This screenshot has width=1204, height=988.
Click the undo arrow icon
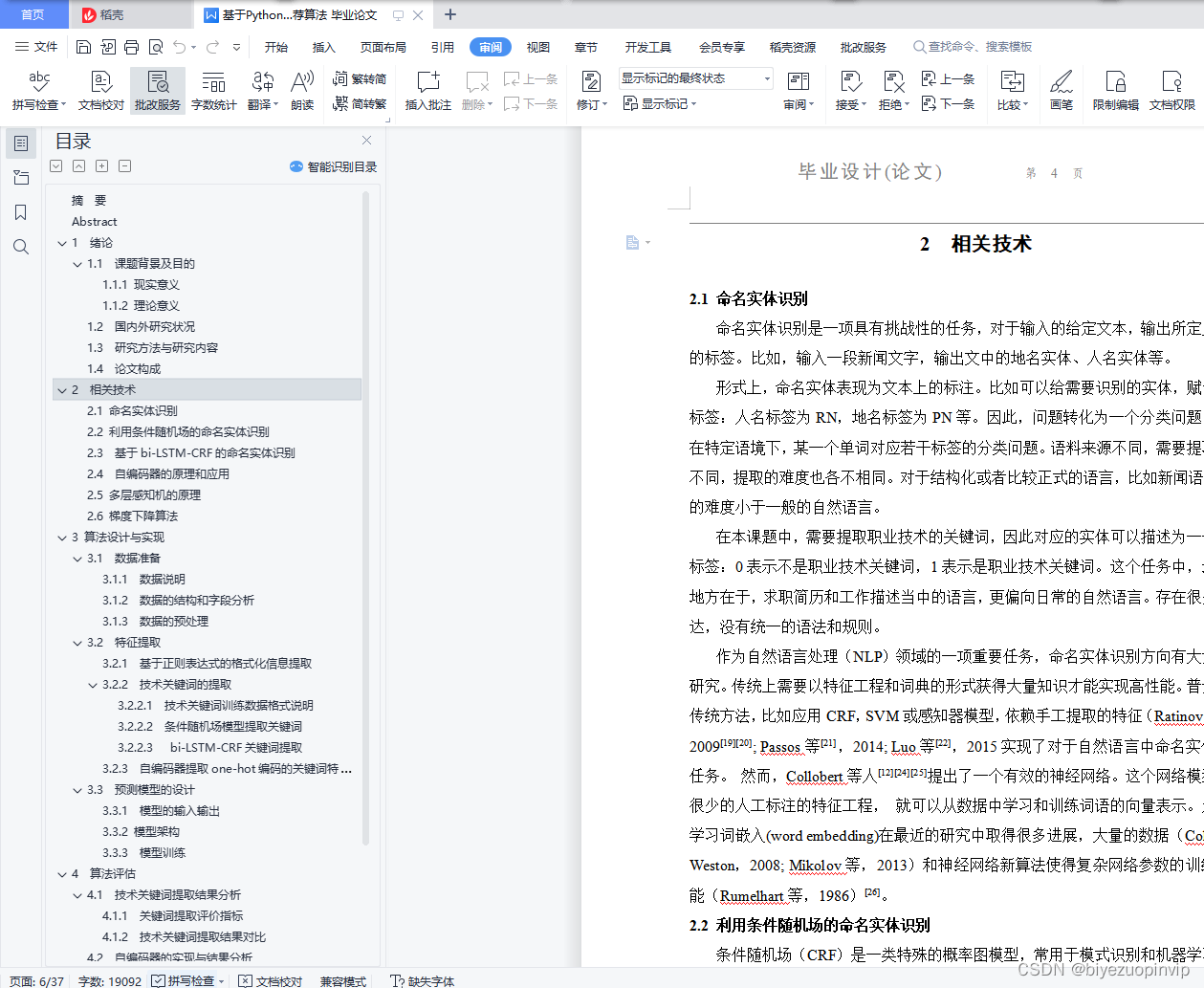click(180, 47)
